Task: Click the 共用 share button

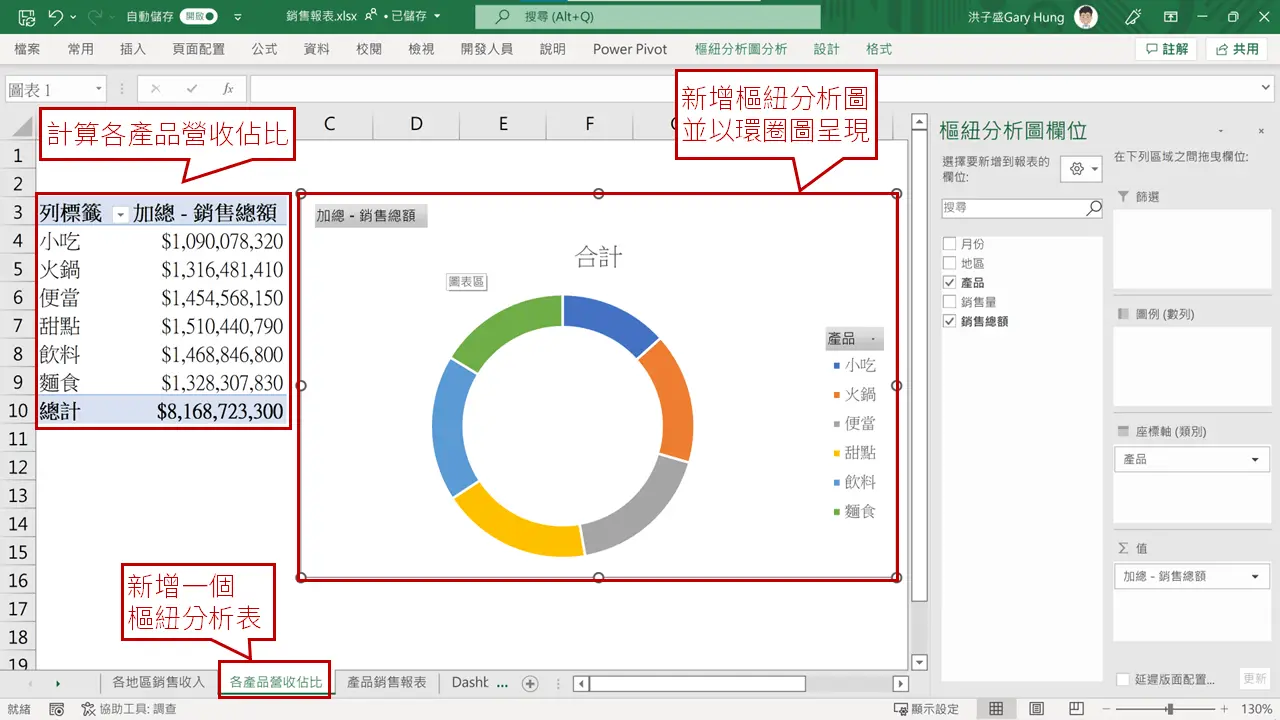Action: pos(1237,49)
